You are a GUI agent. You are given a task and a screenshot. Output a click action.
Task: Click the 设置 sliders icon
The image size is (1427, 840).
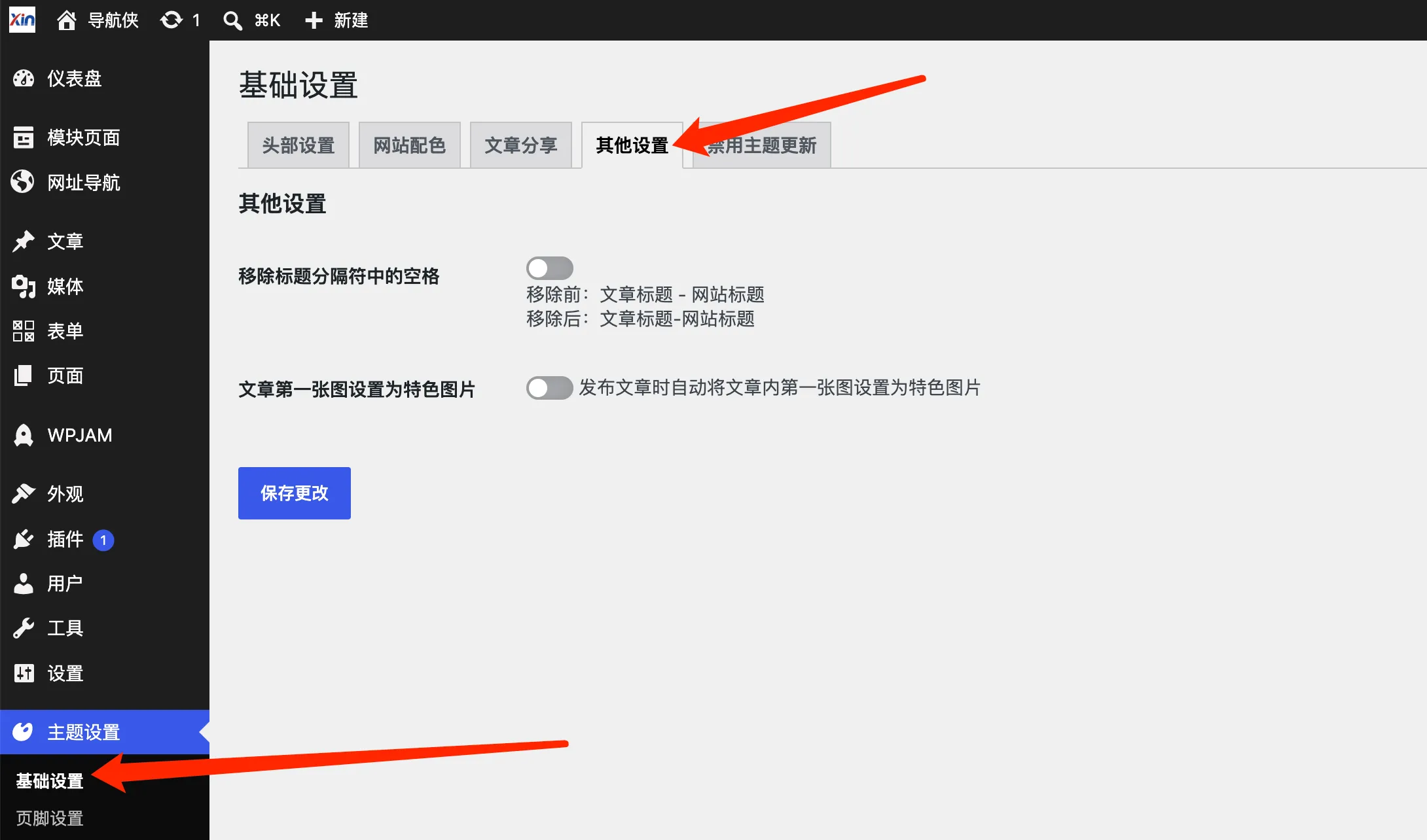(x=24, y=673)
